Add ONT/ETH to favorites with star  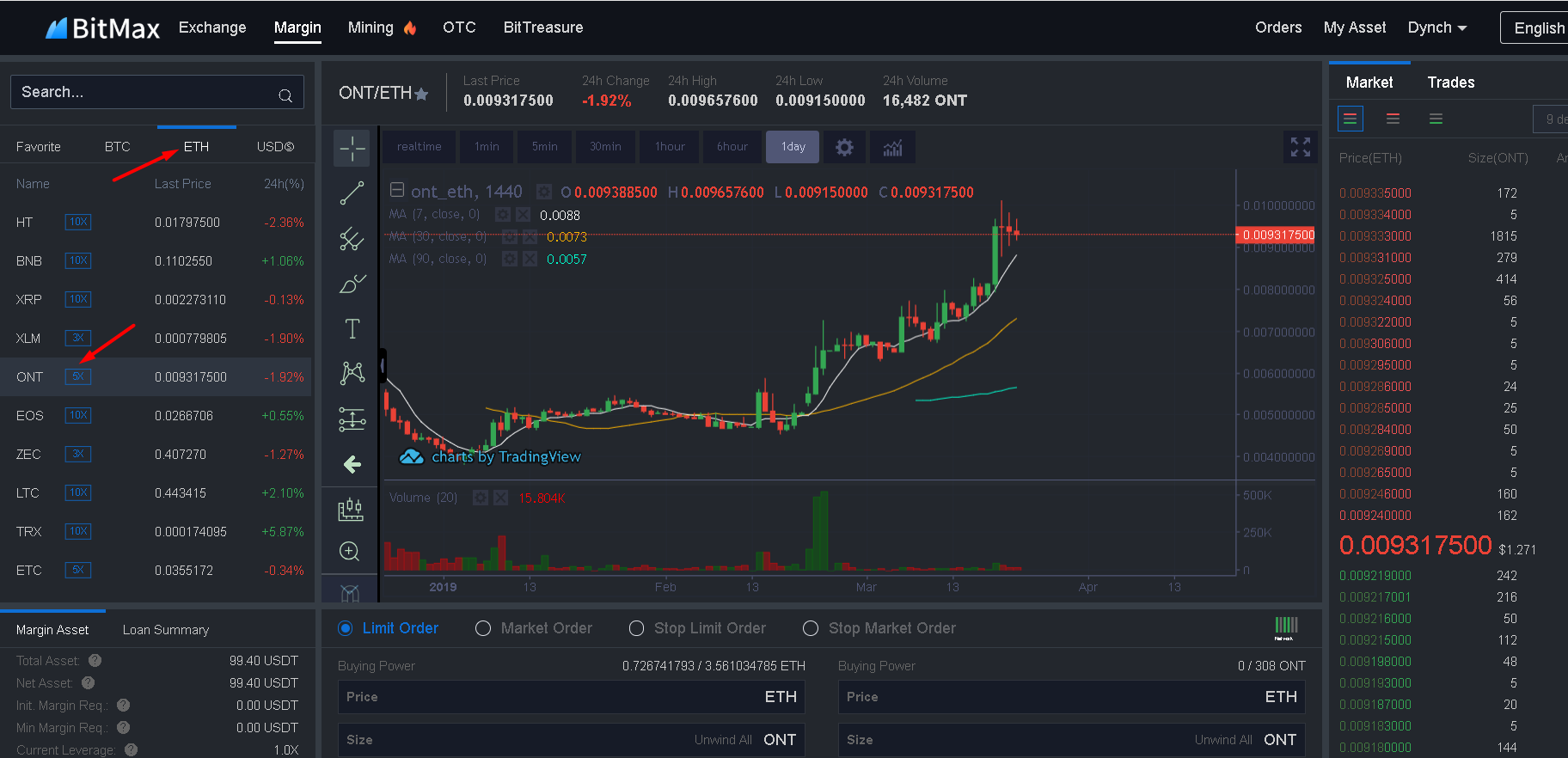tap(421, 94)
